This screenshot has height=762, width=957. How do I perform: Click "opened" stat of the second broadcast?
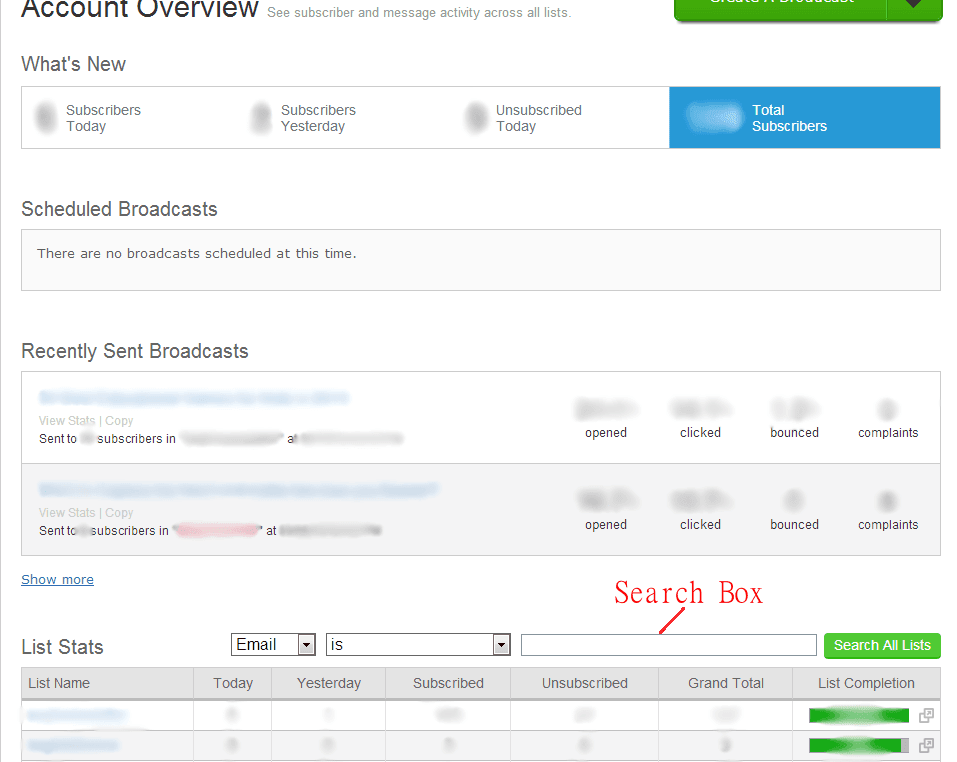coord(606,511)
